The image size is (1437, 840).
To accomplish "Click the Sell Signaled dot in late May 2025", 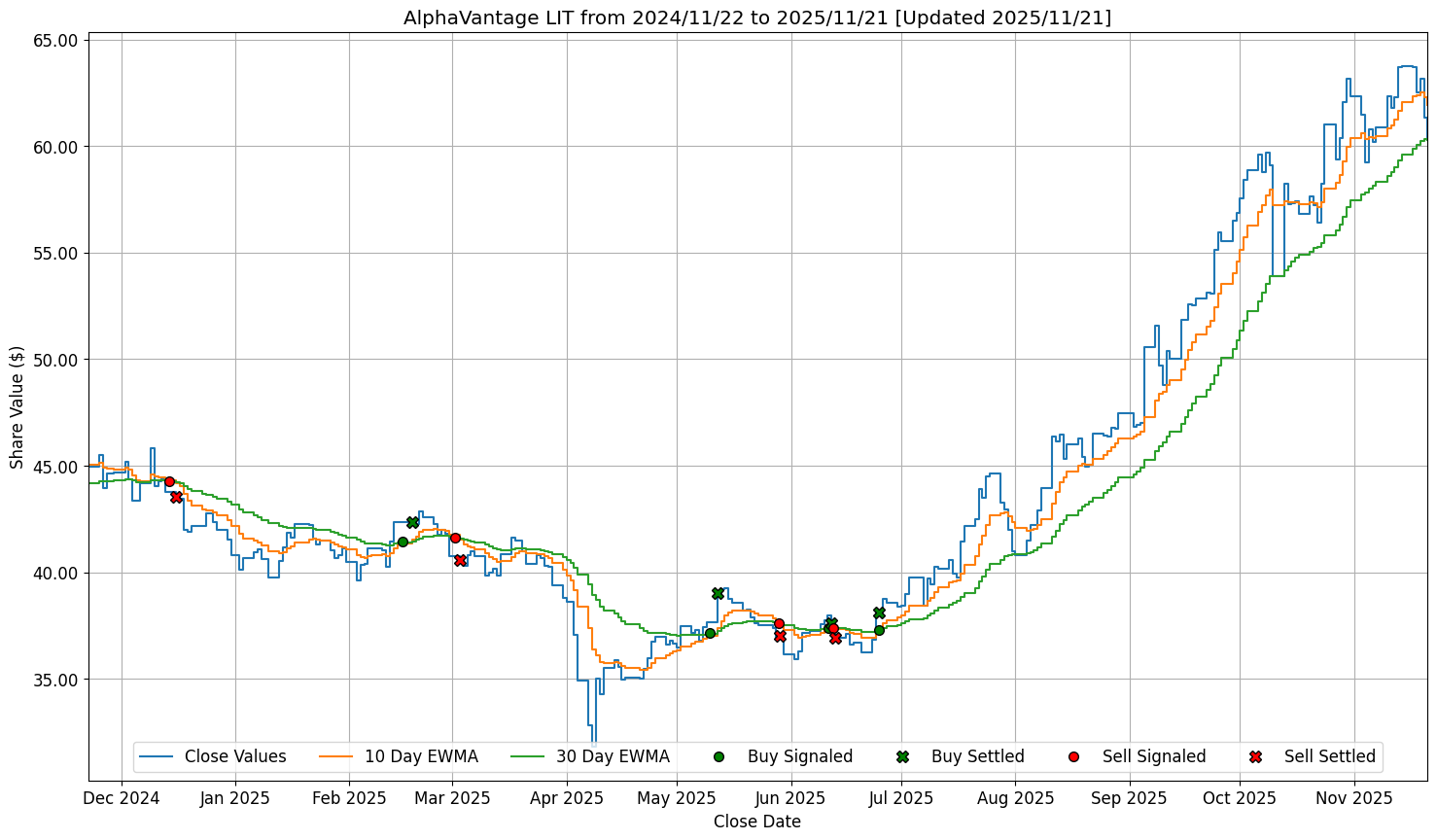I will click(x=779, y=623).
